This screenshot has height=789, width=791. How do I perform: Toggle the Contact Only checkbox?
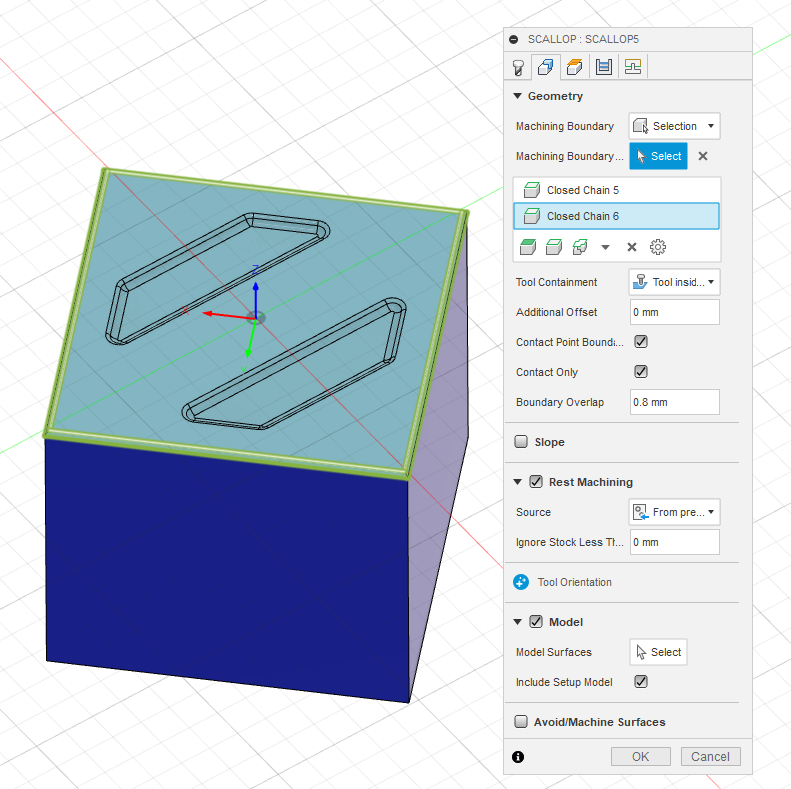coord(641,372)
